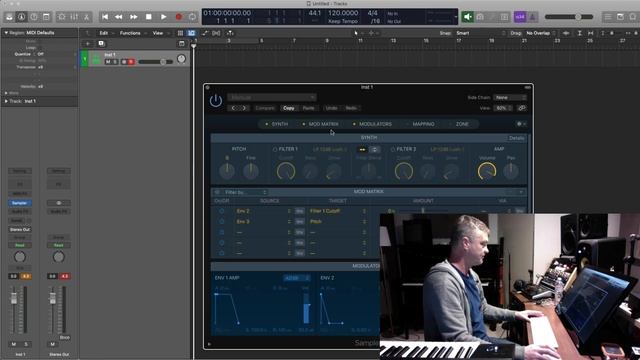Go to previous preset arrow
640x360 pixels.
233,108
